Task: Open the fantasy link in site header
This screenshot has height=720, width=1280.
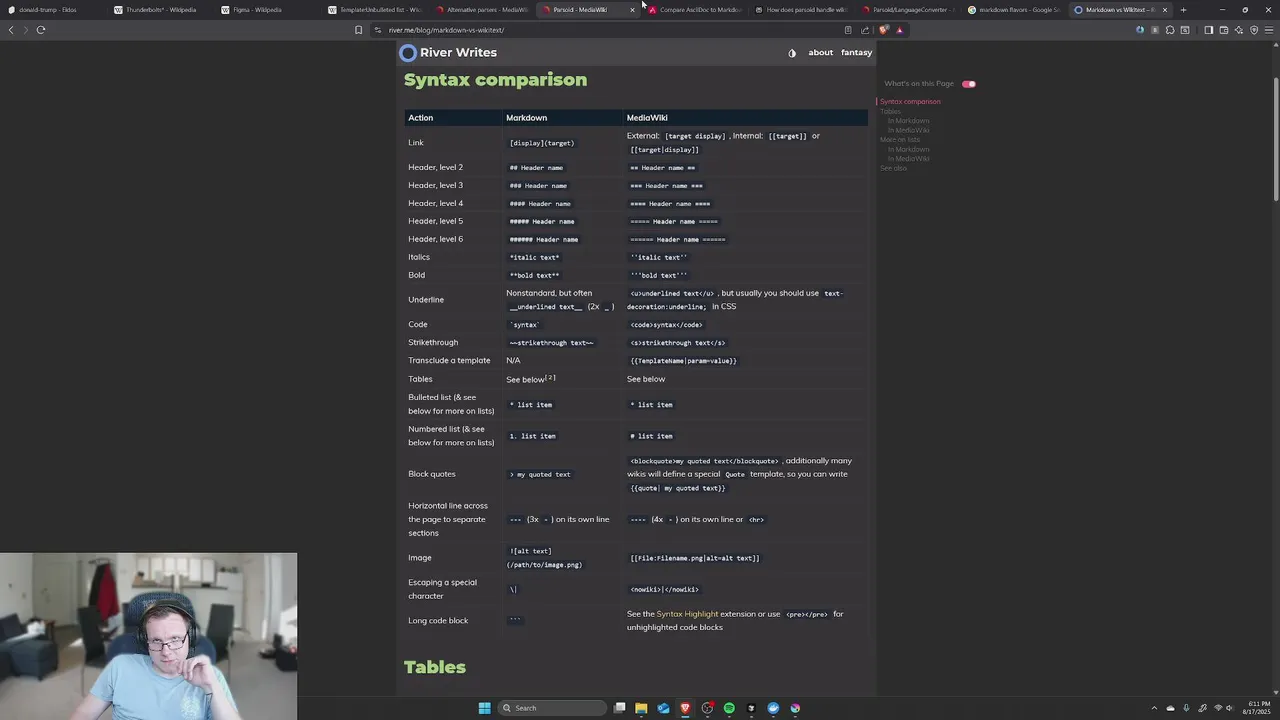Action: [x=856, y=53]
